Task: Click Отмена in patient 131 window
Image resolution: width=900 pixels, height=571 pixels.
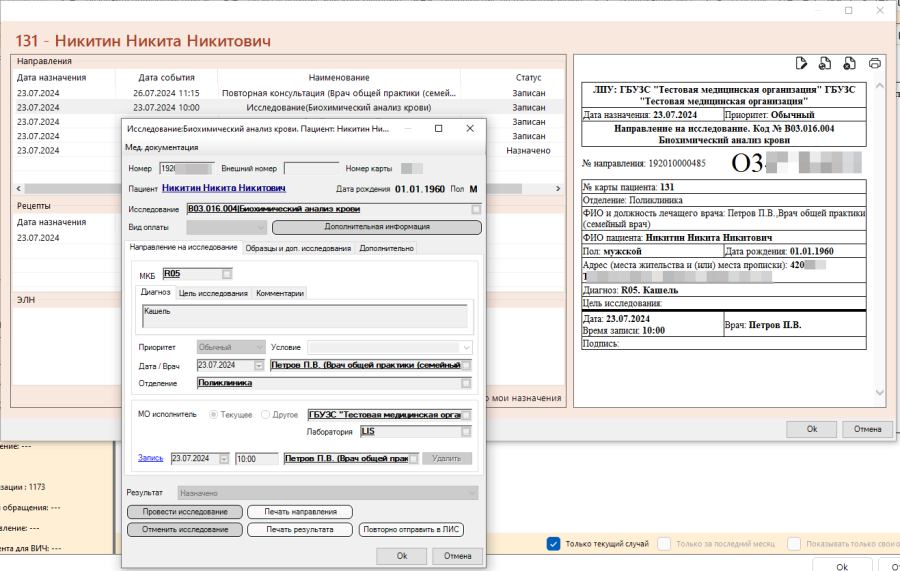Action: pyautogui.click(x=867, y=429)
